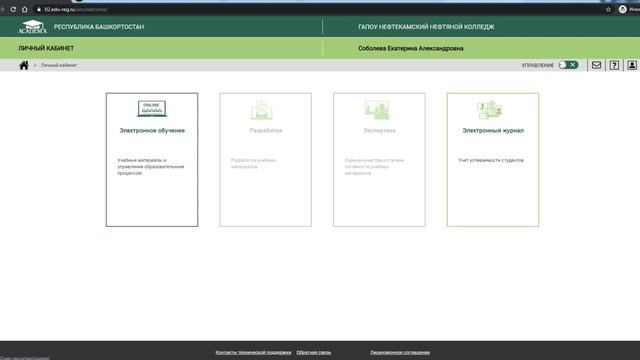Open the Экспертиза card title

(380, 131)
